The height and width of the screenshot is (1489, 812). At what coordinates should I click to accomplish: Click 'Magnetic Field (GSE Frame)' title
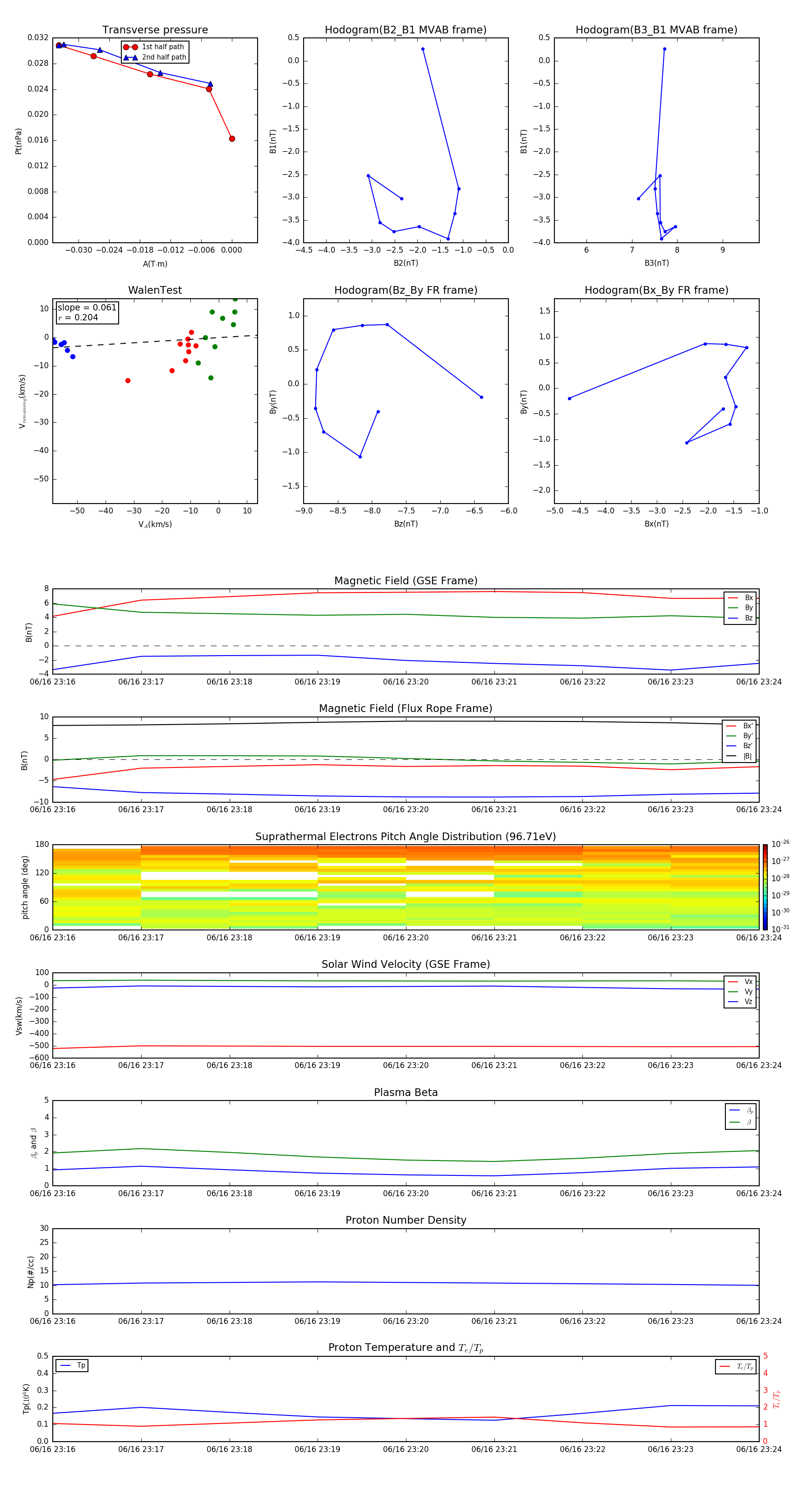406,581
